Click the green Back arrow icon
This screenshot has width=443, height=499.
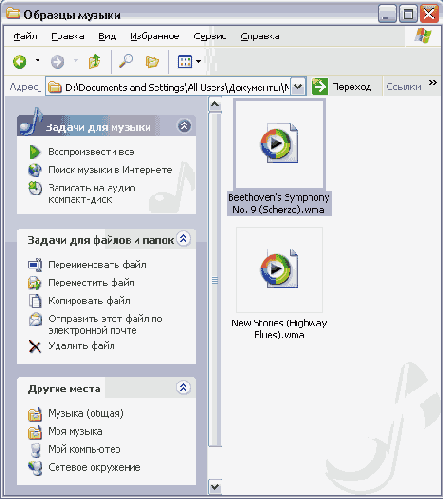click(x=19, y=62)
